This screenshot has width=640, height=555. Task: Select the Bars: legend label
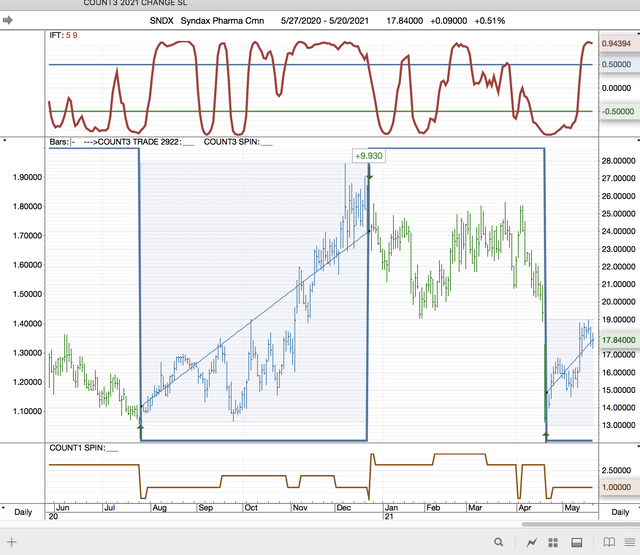62,142
